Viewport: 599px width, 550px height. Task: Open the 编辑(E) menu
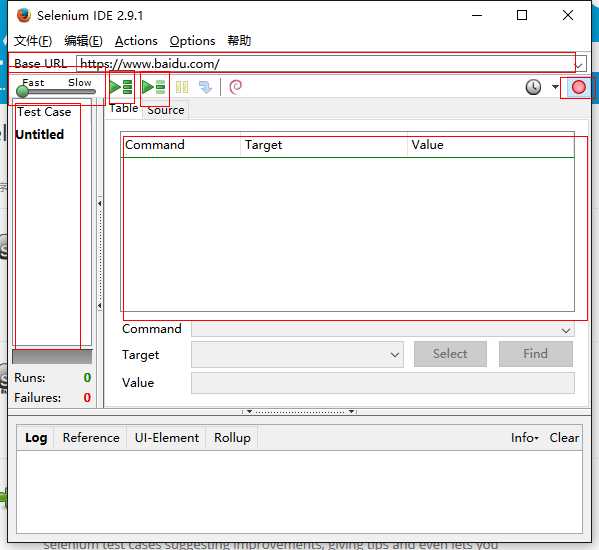coord(83,40)
